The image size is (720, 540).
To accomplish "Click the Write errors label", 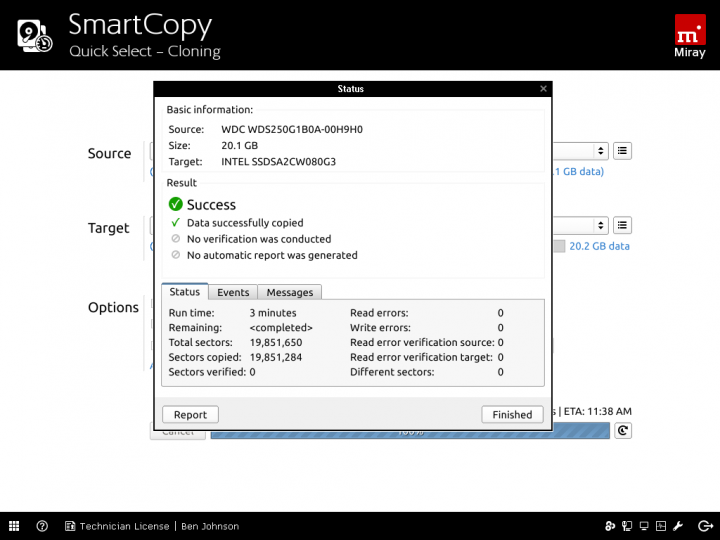I will click(x=381, y=327).
